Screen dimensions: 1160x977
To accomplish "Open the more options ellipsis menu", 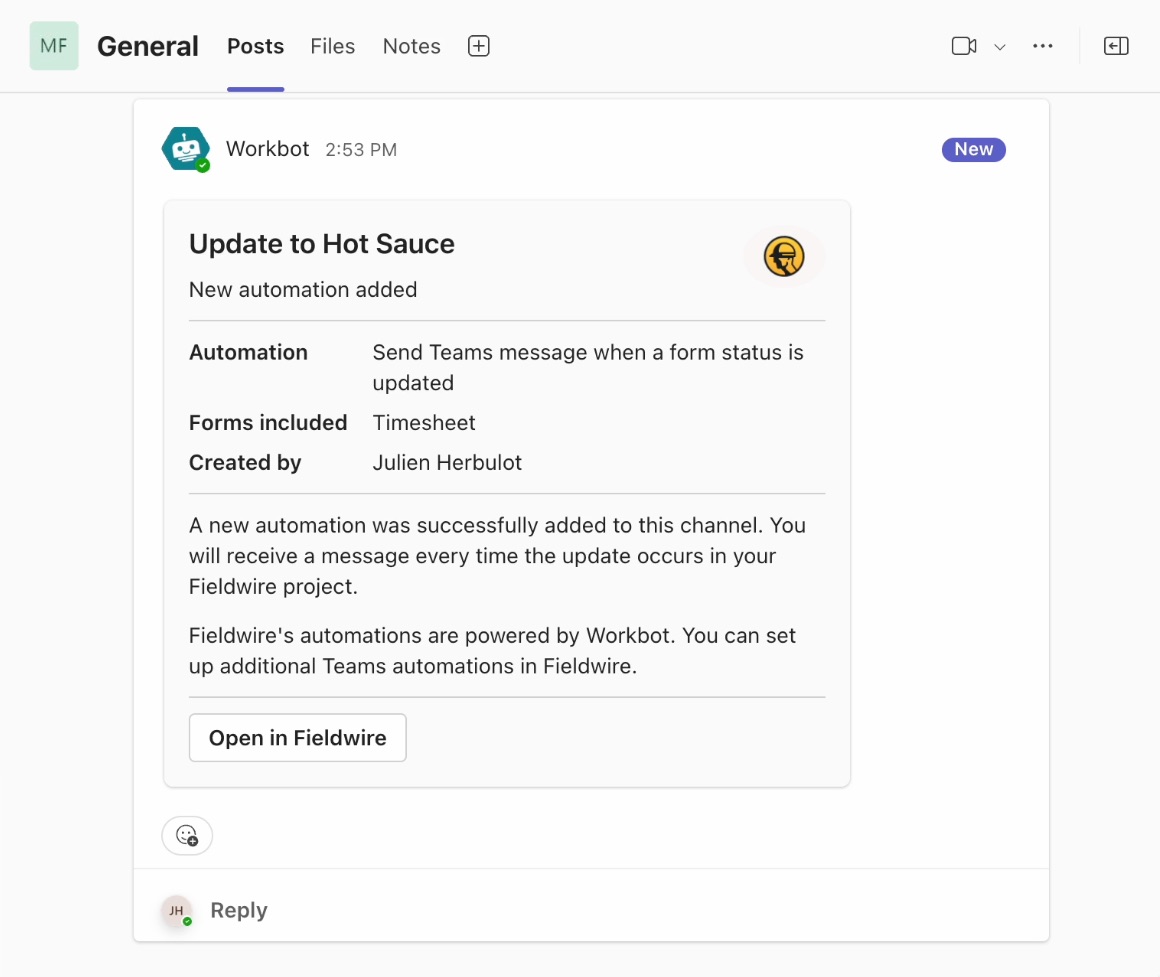I will coord(1042,46).
